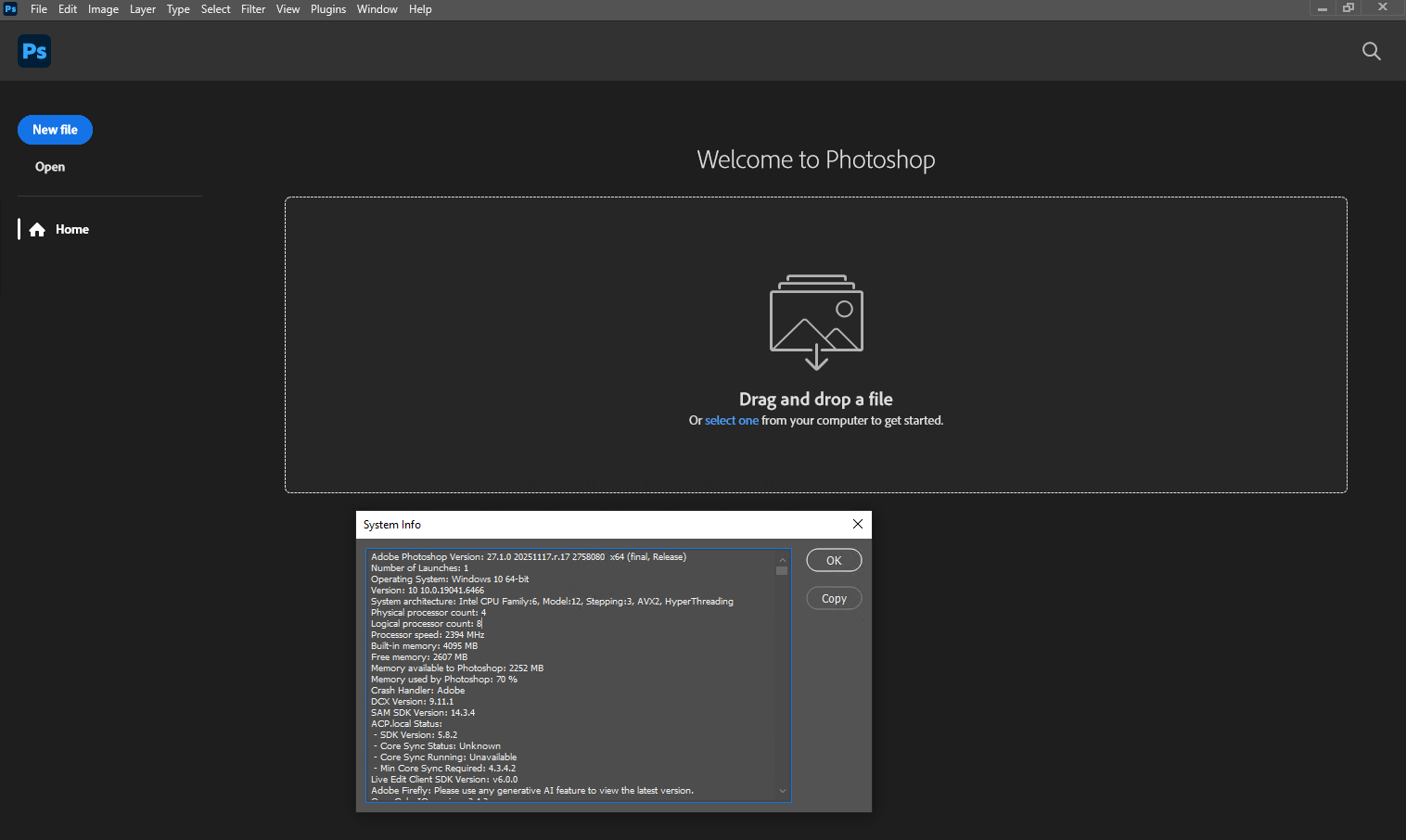This screenshot has width=1406, height=840.
Task: Close the System Info dialog with X
Action: (858, 524)
